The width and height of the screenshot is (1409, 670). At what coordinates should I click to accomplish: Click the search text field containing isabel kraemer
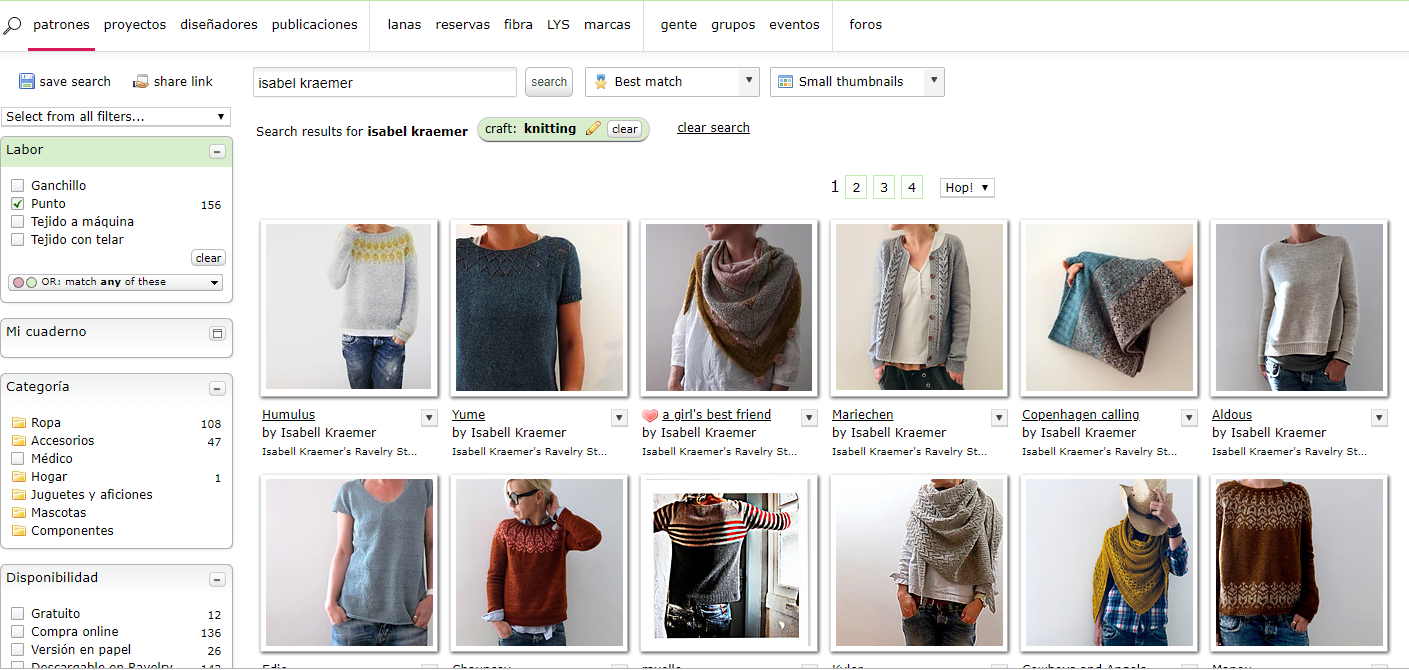pyautogui.click(x=385, y=82)
